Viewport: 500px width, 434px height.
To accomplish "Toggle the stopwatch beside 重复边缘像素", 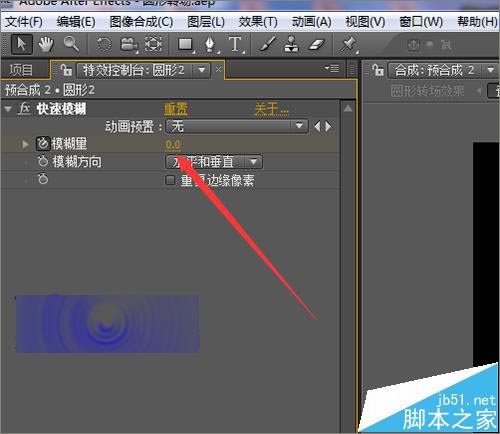I will click(x=43, y=179).
